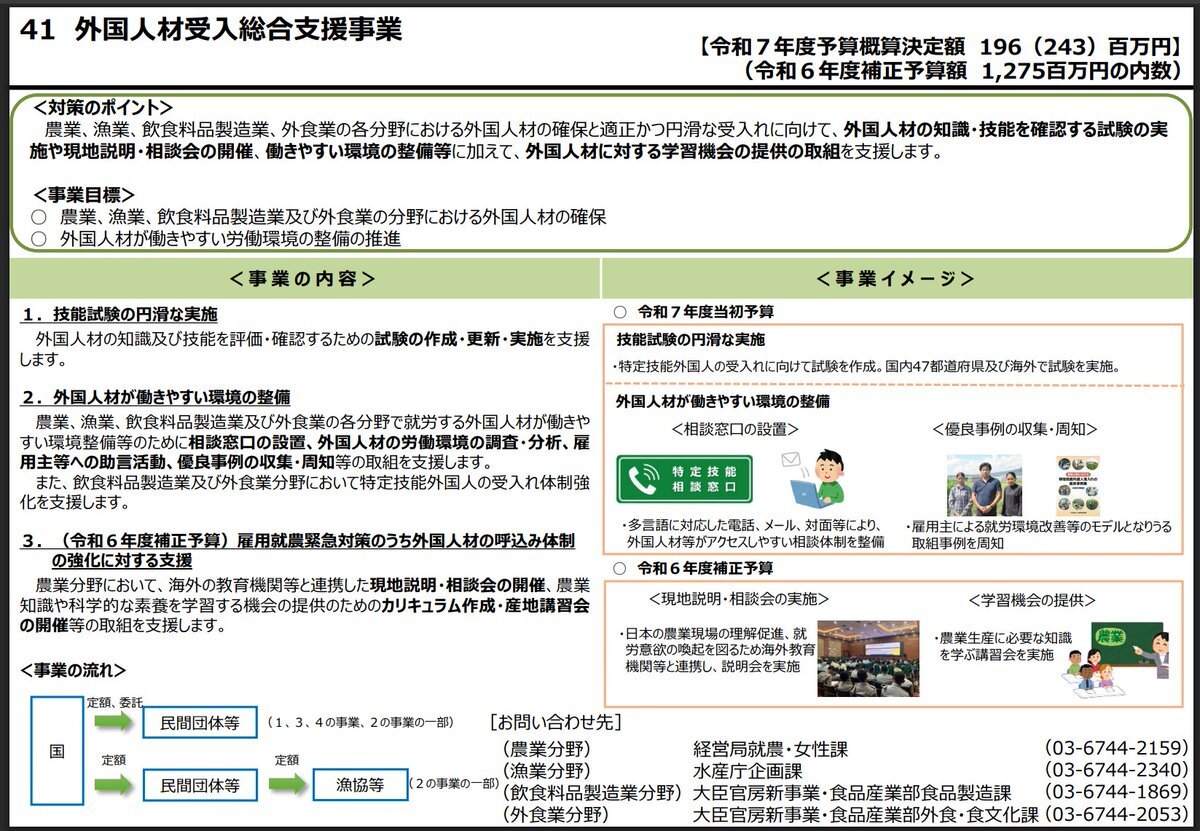The image size is (1200, 831).
Task: Select bullet for 外国人材の確保 goal line
Action: 38,216
